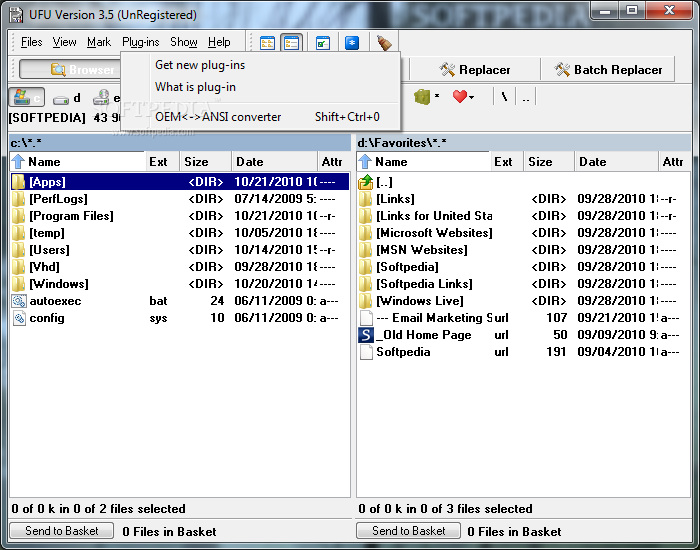
Task: Click '0 of 2 files selected' status
Action: tap(98, 509)
